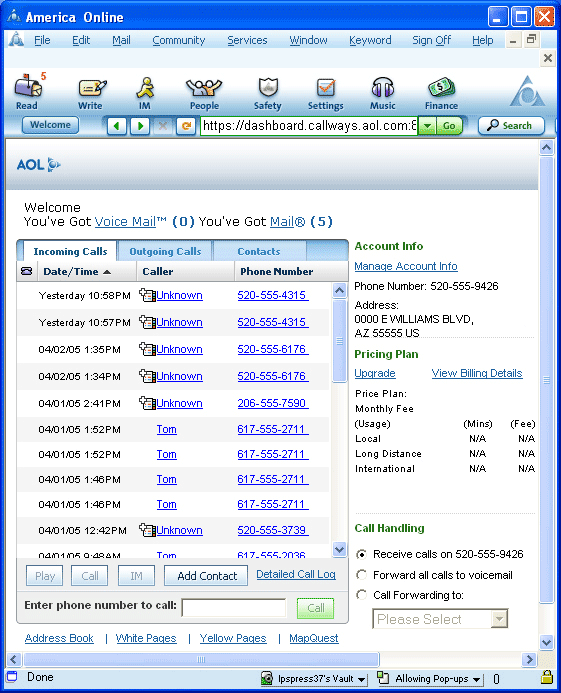Launch the IM running man icon

(x=145, y=93)
